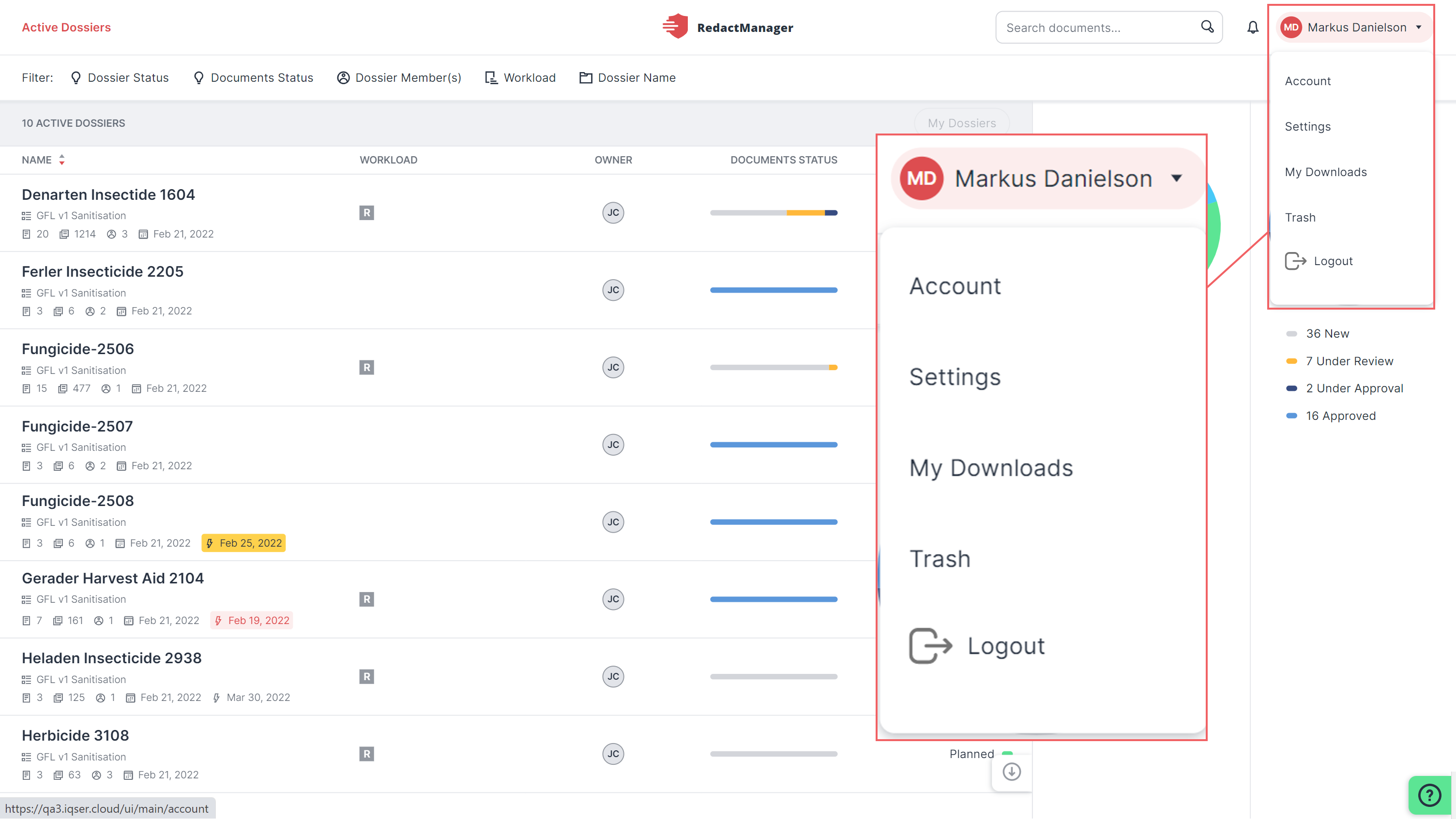Click the JC owner avatar for Heladen Insecticide 2938
The height and width of the screenshot is (819, 1456).
[x=613, y=677]
